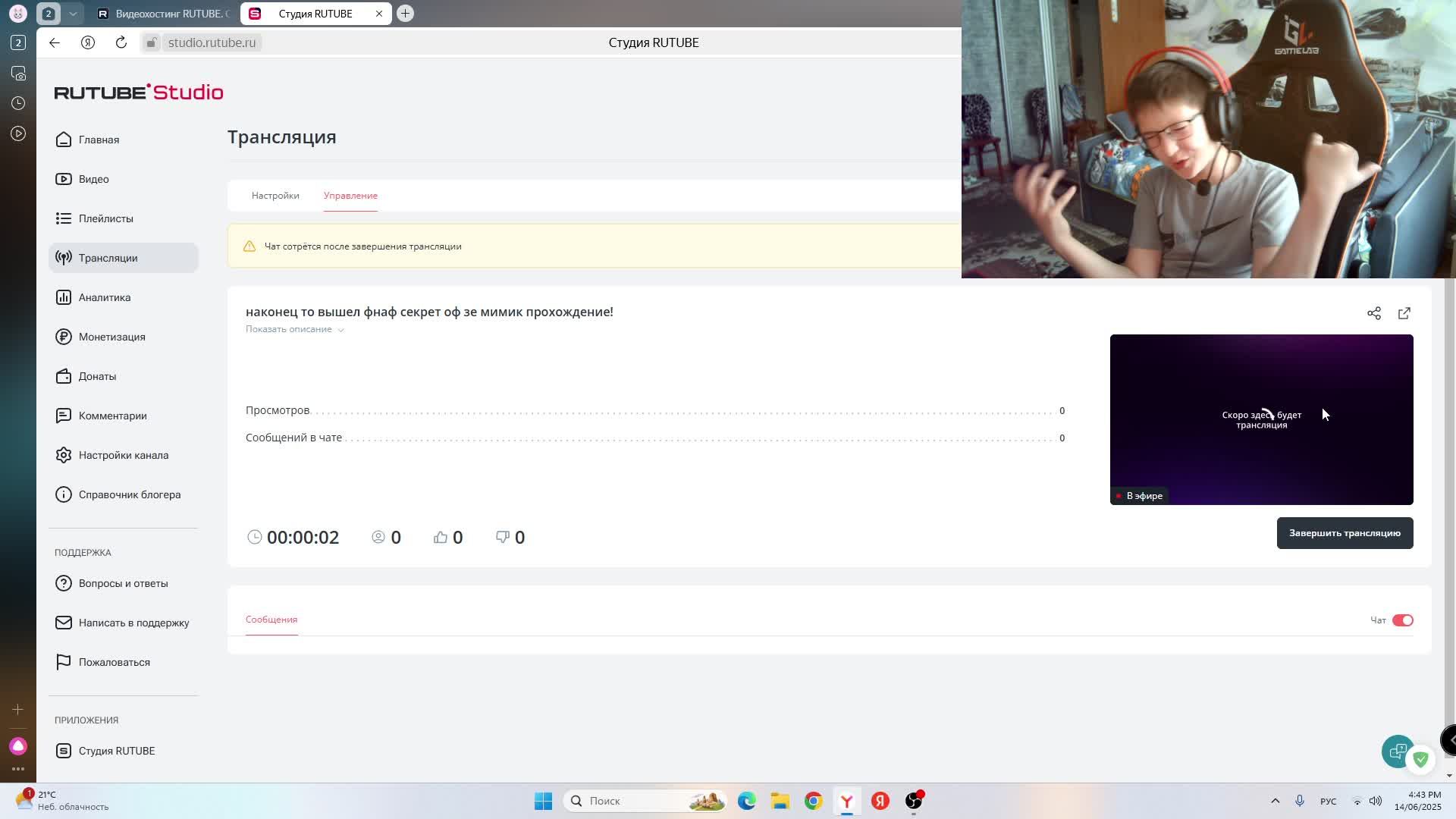
Task: Select the Сообщения tab
Action: (x=271, y=620)
